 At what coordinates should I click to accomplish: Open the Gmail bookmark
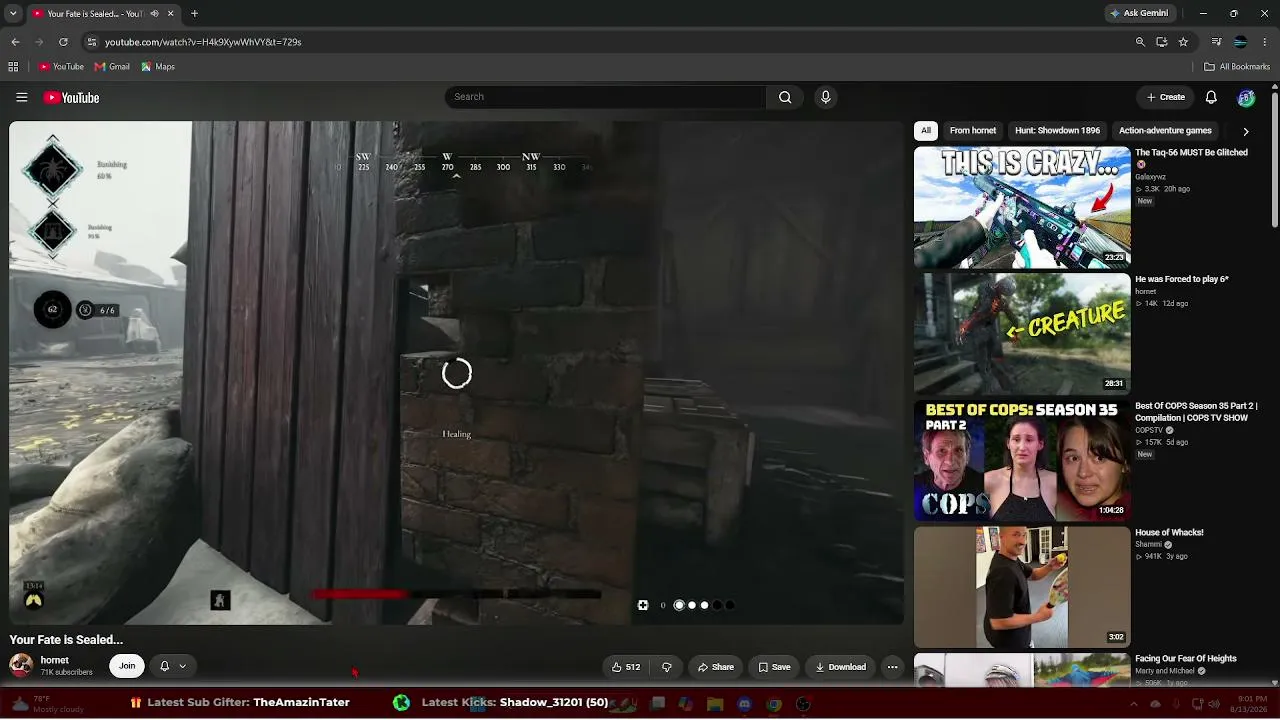112,67
